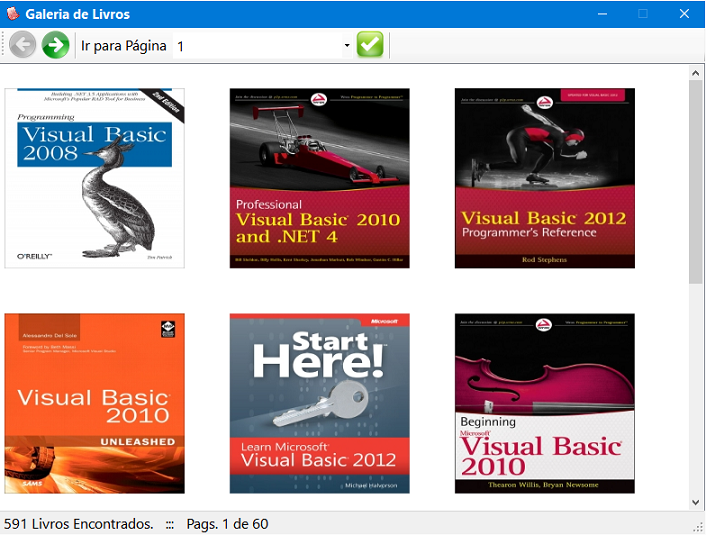Click the gray back arrow button
This screenshot has width=706, height=535.
point(23,45)
